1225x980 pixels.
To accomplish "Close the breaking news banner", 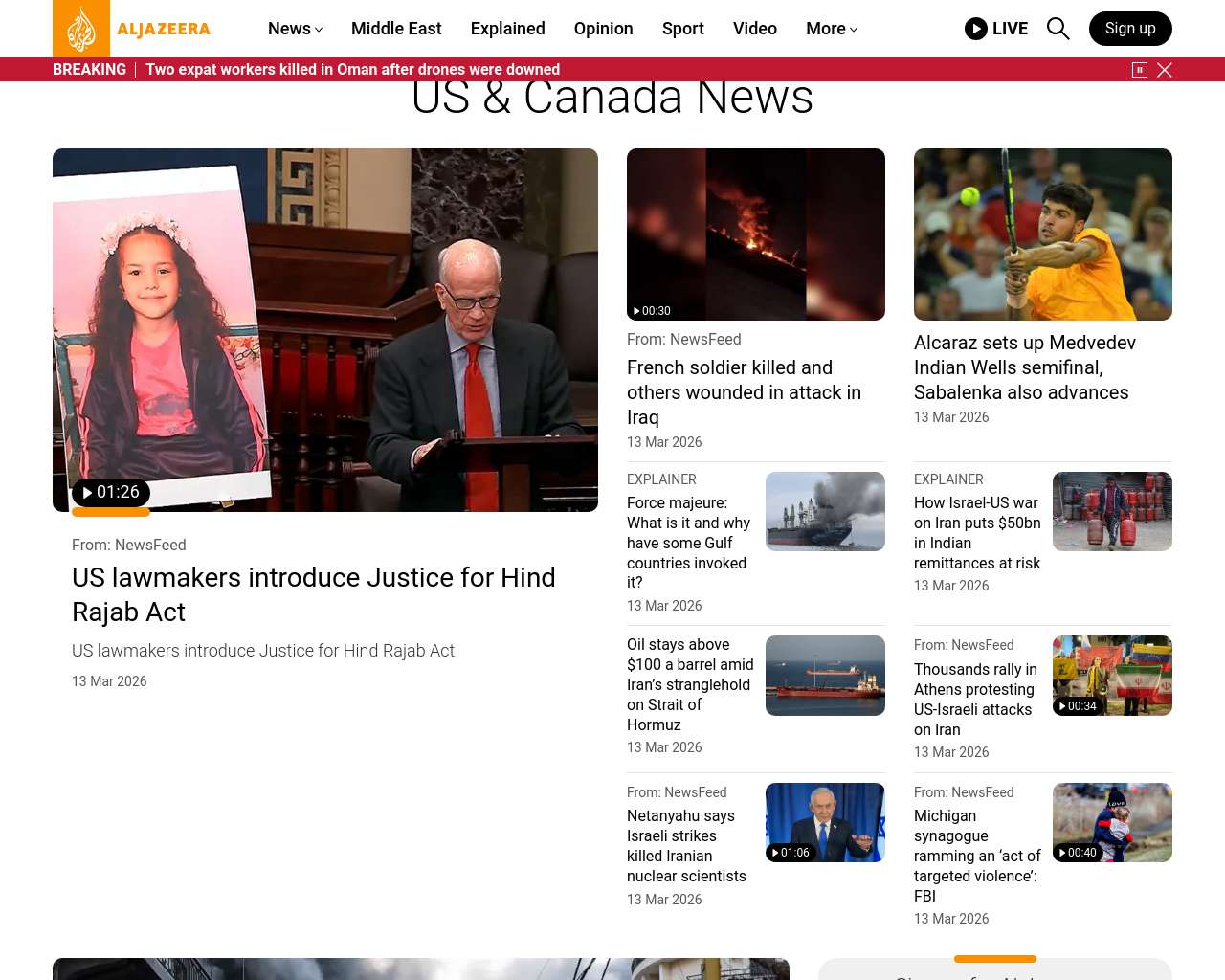I will [x=1165, y=70].
